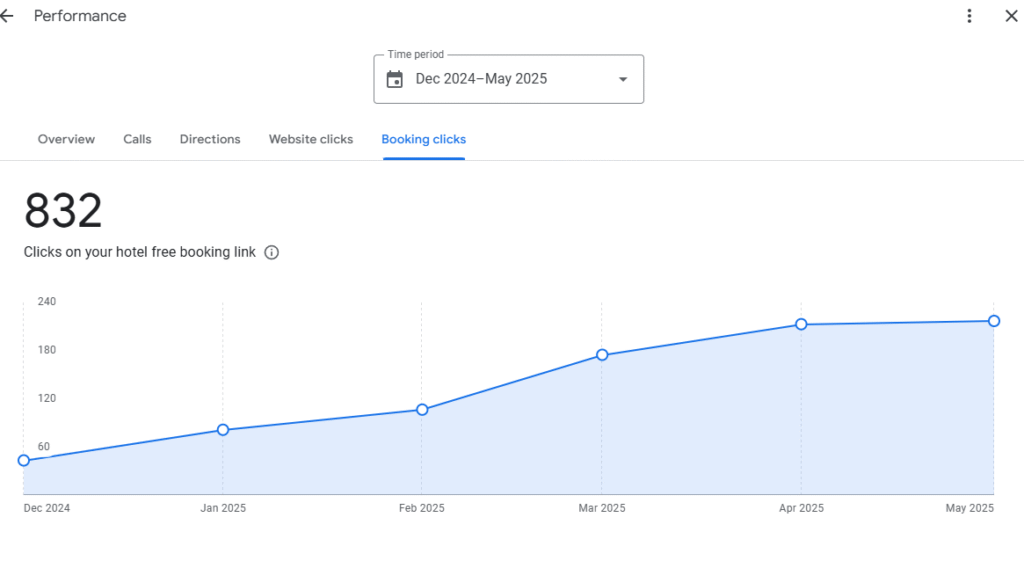
Task: Click the calendar icon in Time period
Action: 394,79
